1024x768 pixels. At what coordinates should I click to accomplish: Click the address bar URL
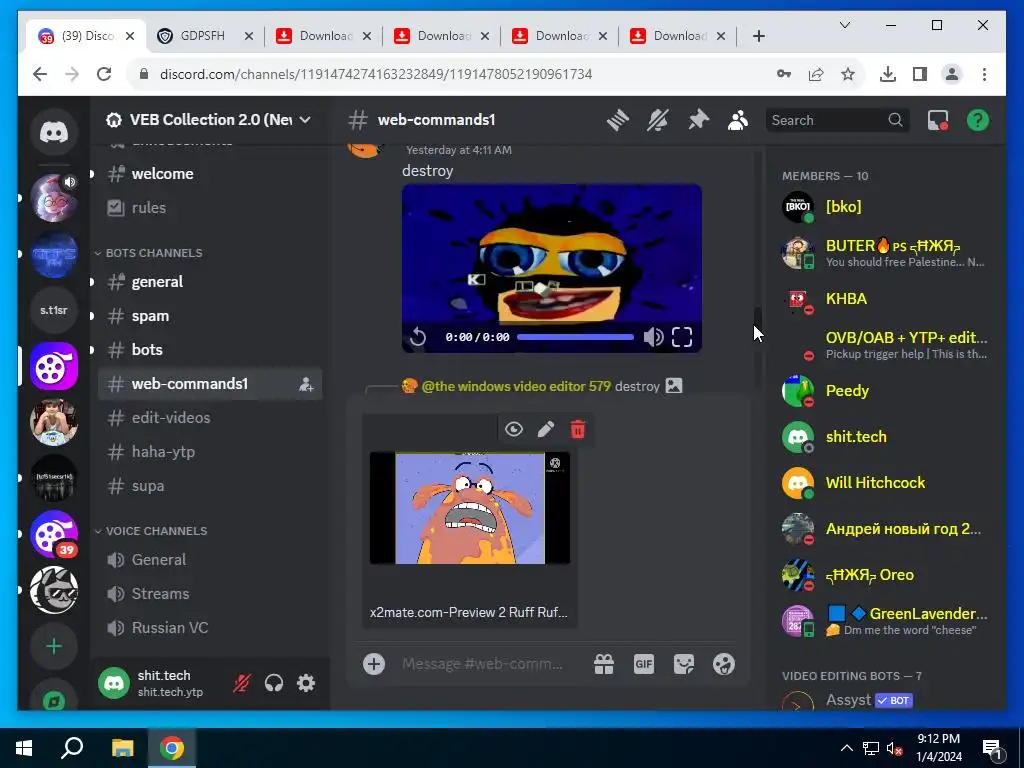click(x=376, y=74)
